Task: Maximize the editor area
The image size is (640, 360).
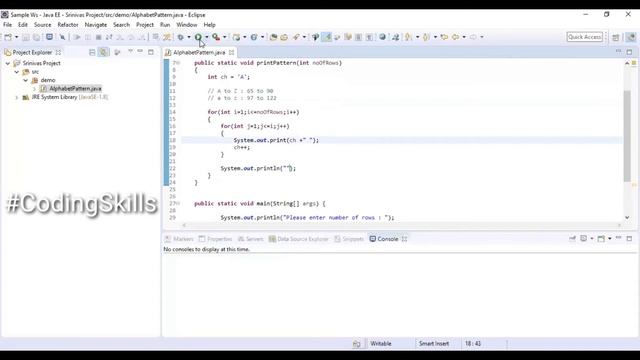Action: tap(629, 52)
